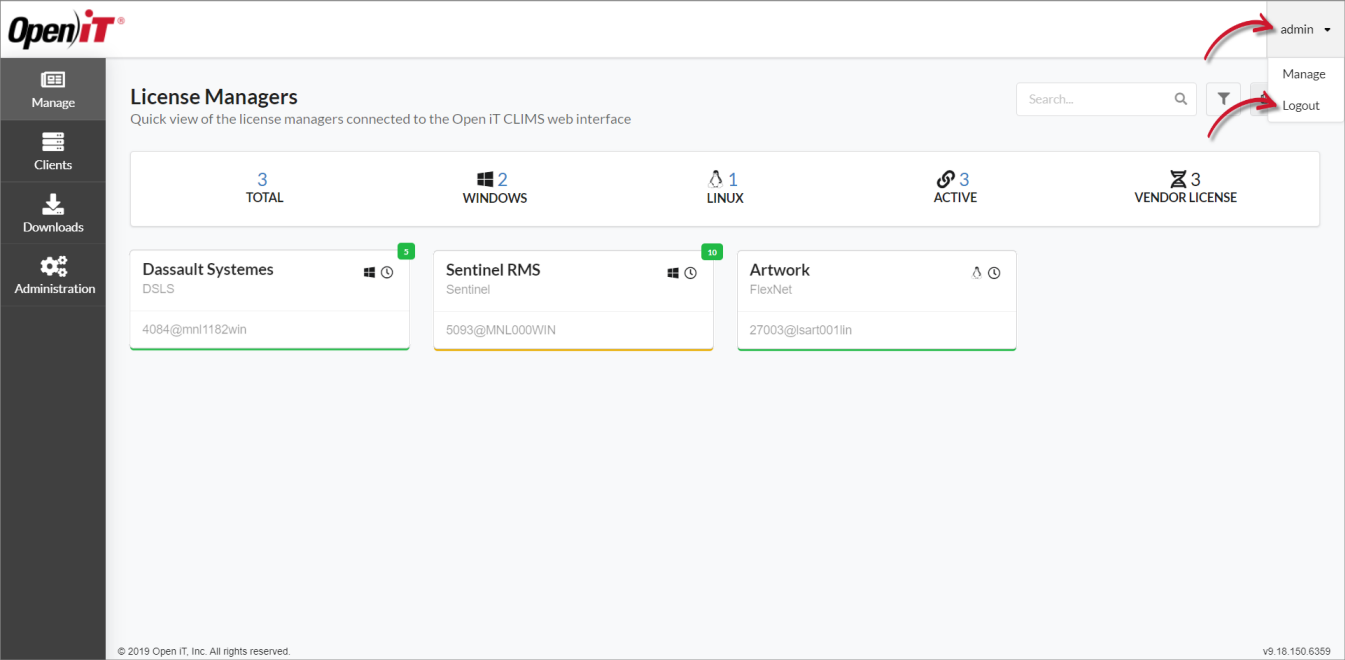Click the Linux penguin icon on Artwork card
Viewport: 1345px width, 660px height.
977,273
